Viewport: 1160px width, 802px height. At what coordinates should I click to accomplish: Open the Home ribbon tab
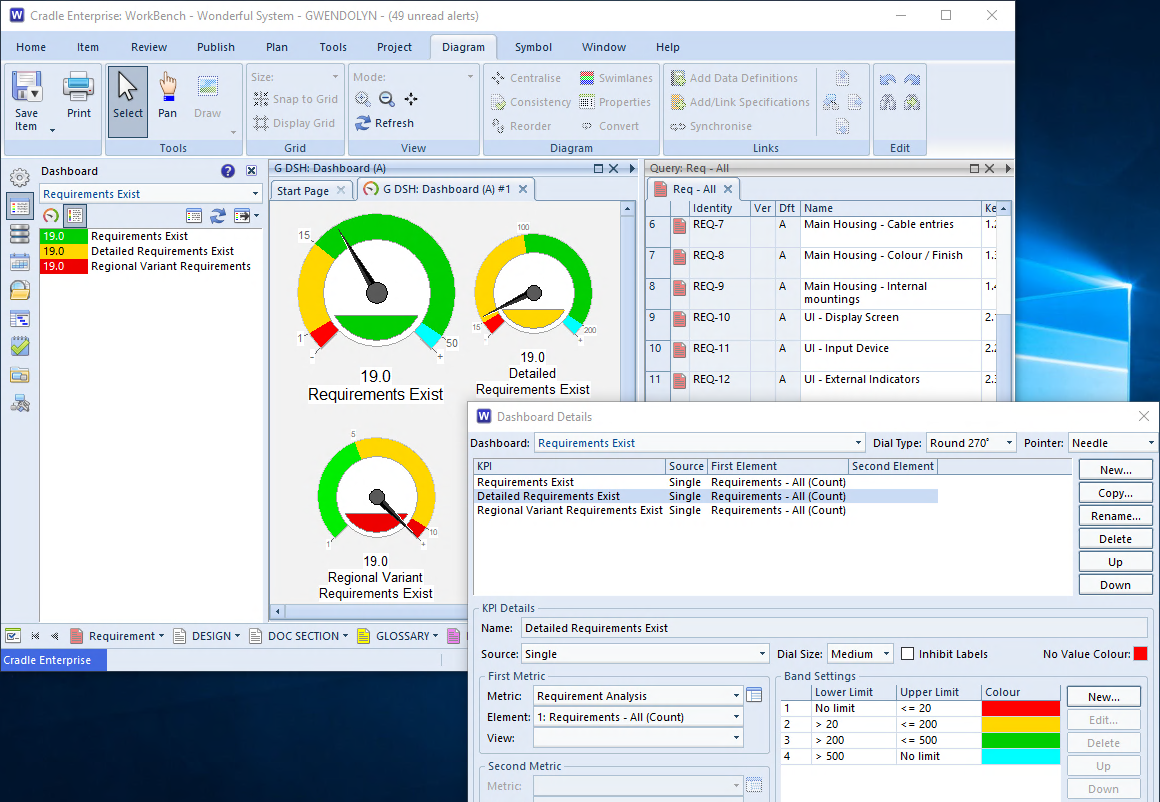pos(31,47)
